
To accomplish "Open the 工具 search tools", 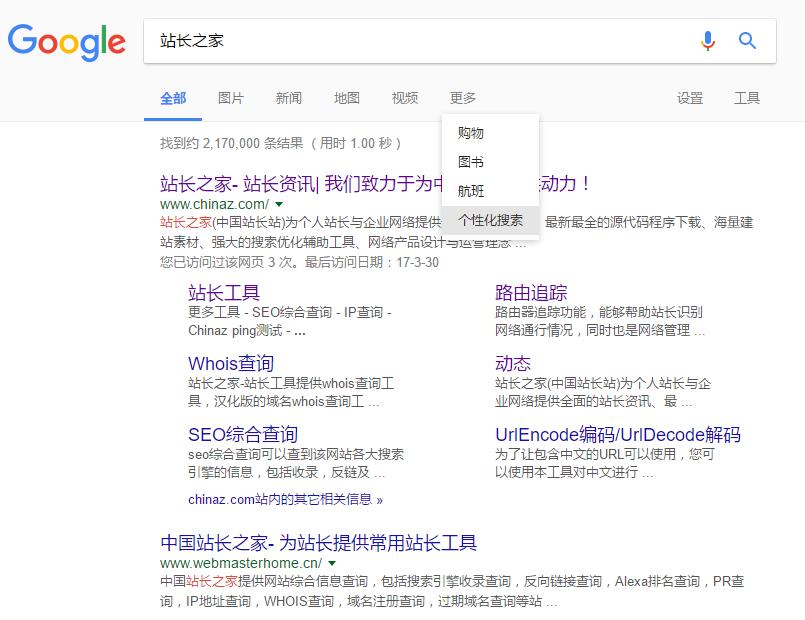I will 747,98.
